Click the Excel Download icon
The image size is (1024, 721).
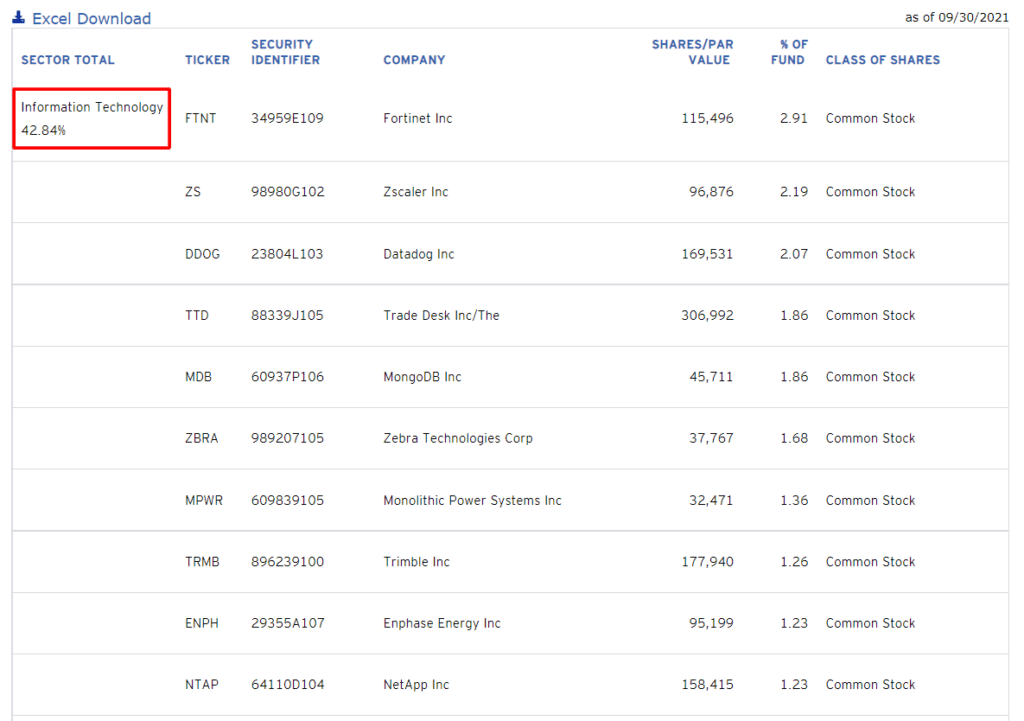point(19,17)
